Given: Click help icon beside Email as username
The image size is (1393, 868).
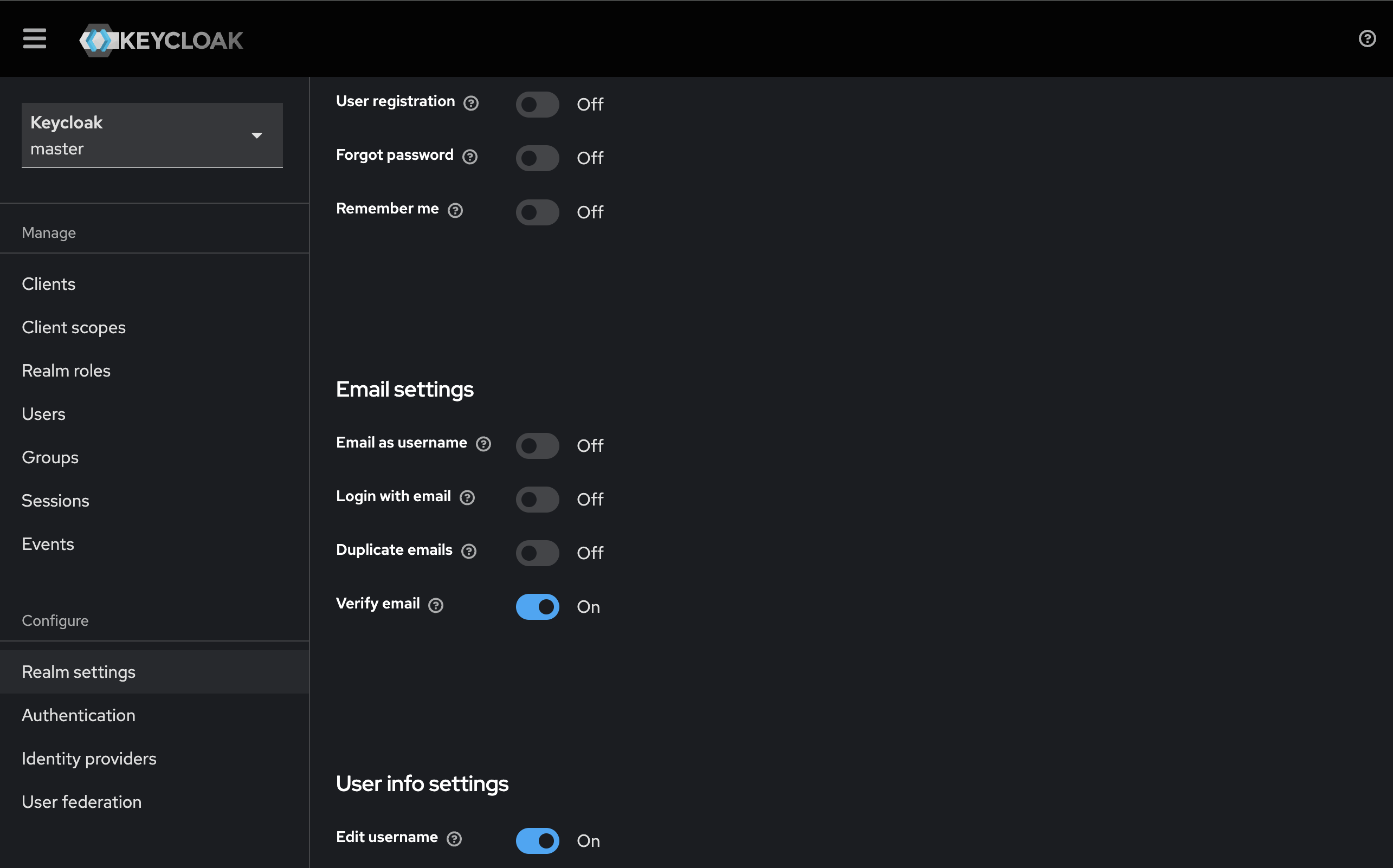Looking at the screenshot, I should click(483, 444).
